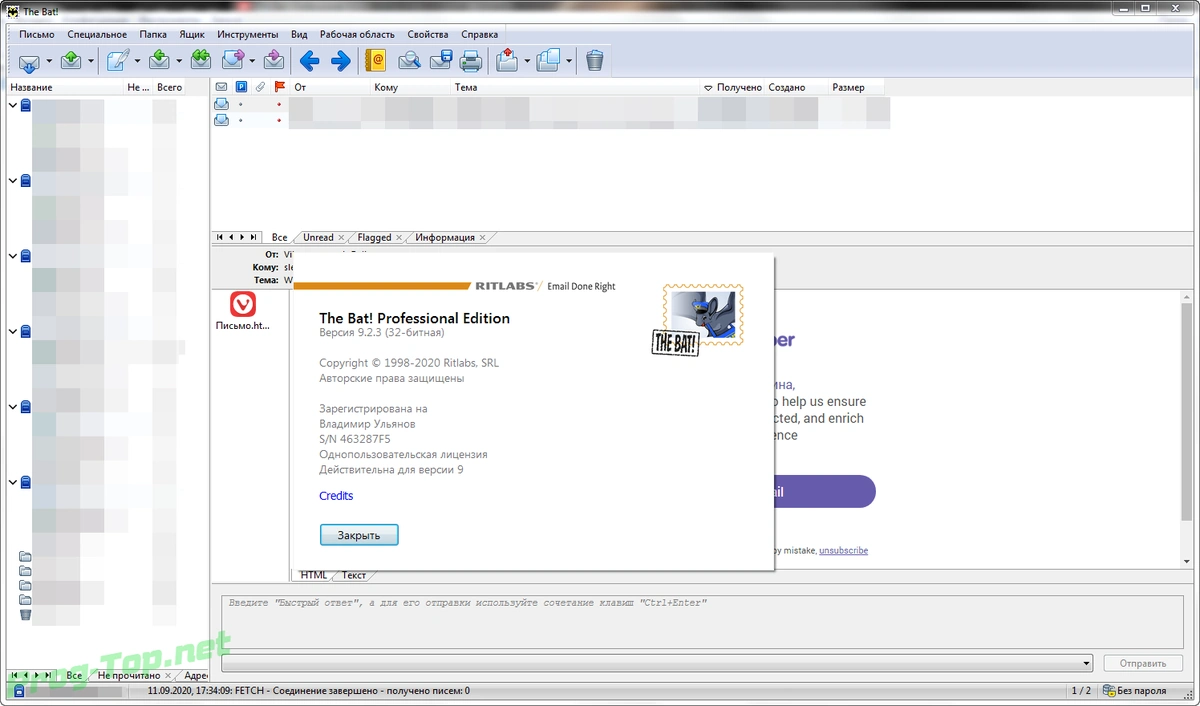This screenshot has width=1200, height=706.
Task: Switch to the Текст view tab
Action: tap(354, 575)
